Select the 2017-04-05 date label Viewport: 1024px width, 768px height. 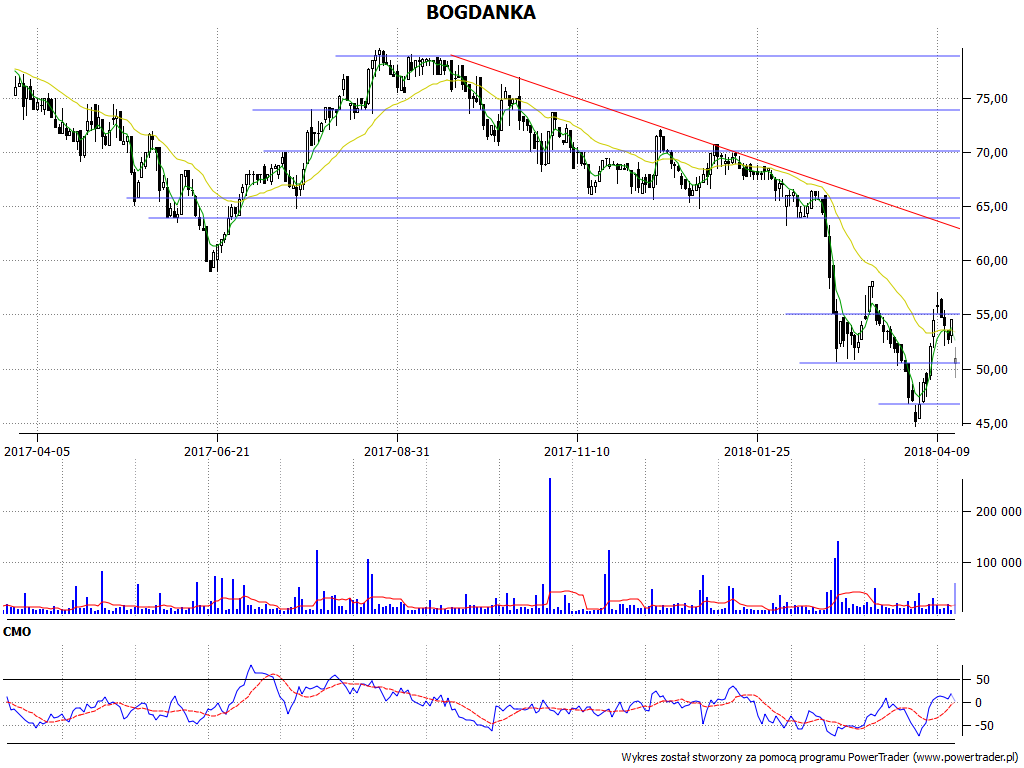tap(37, 451)
